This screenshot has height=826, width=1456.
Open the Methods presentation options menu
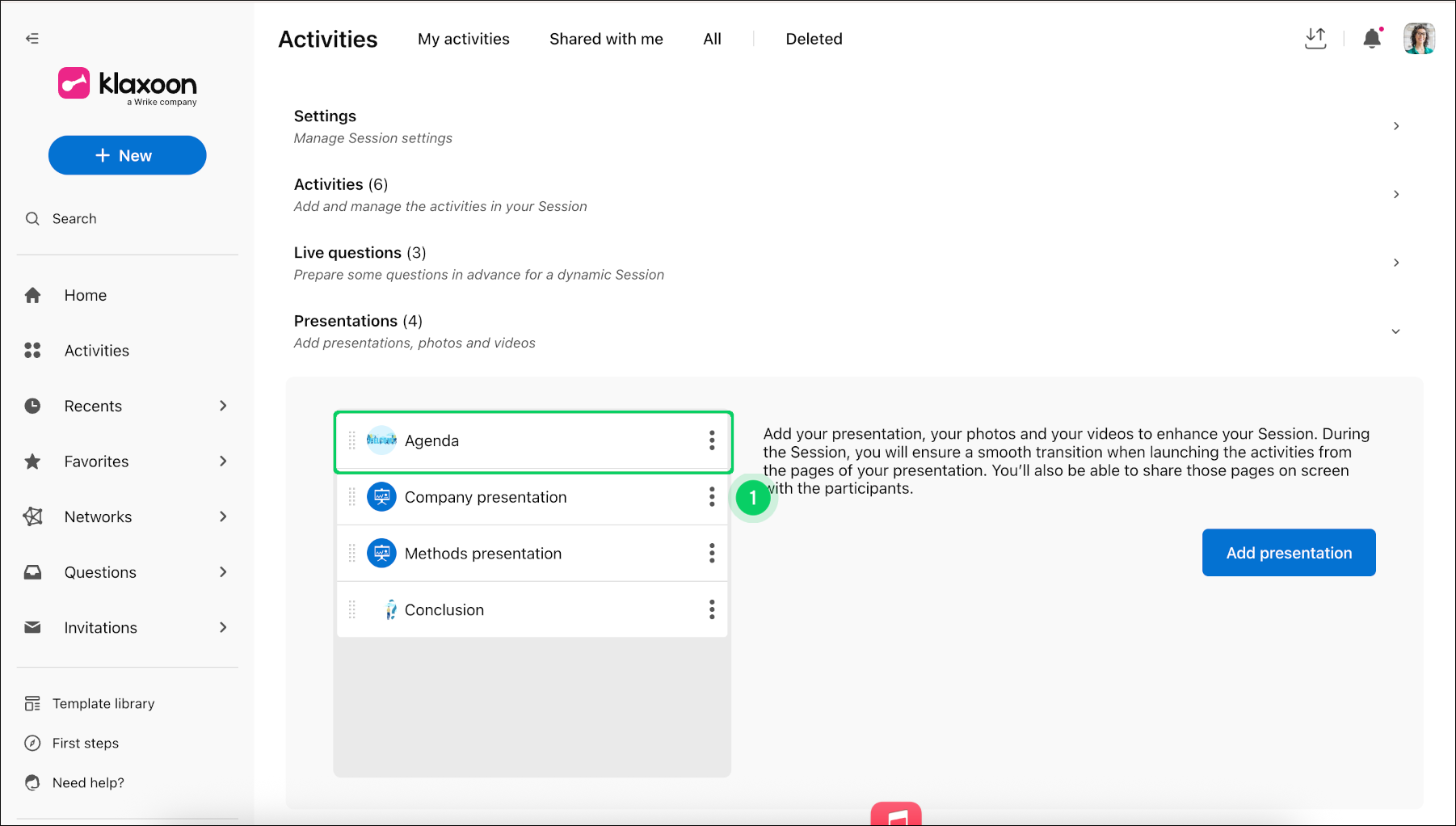(712, 554)
